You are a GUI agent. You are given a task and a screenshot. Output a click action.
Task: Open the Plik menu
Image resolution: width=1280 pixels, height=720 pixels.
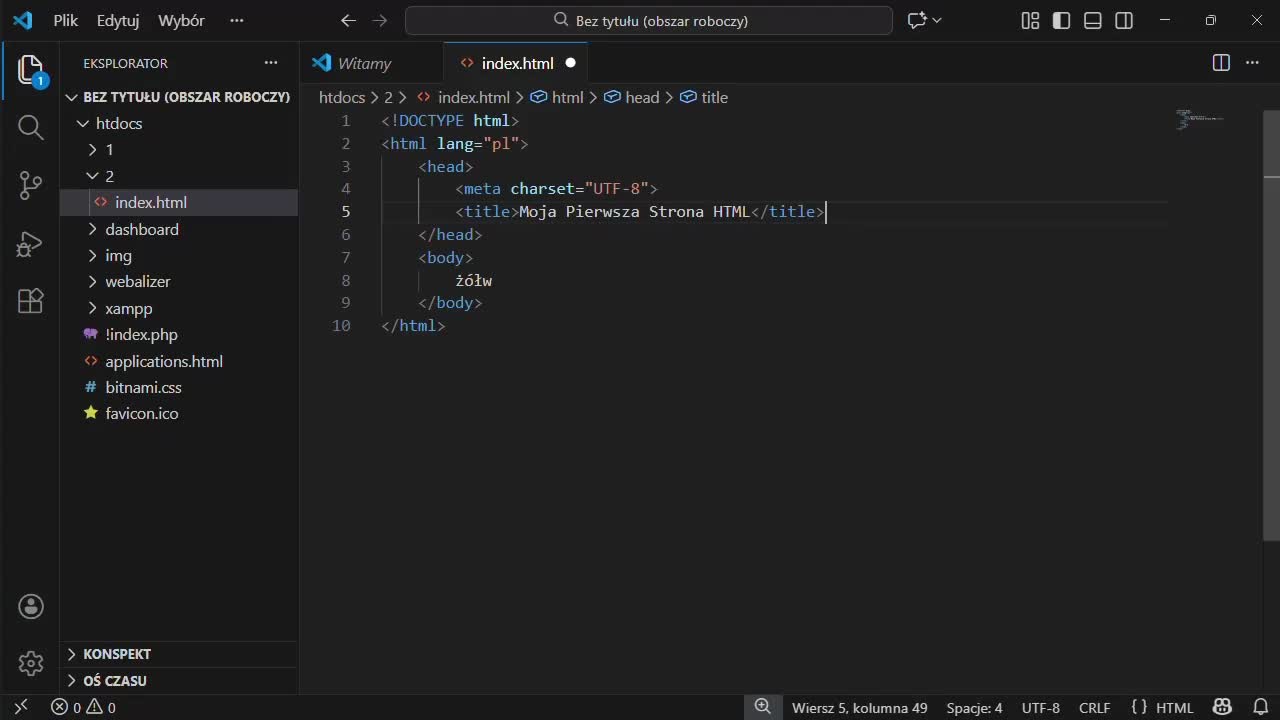pos(65,20)
